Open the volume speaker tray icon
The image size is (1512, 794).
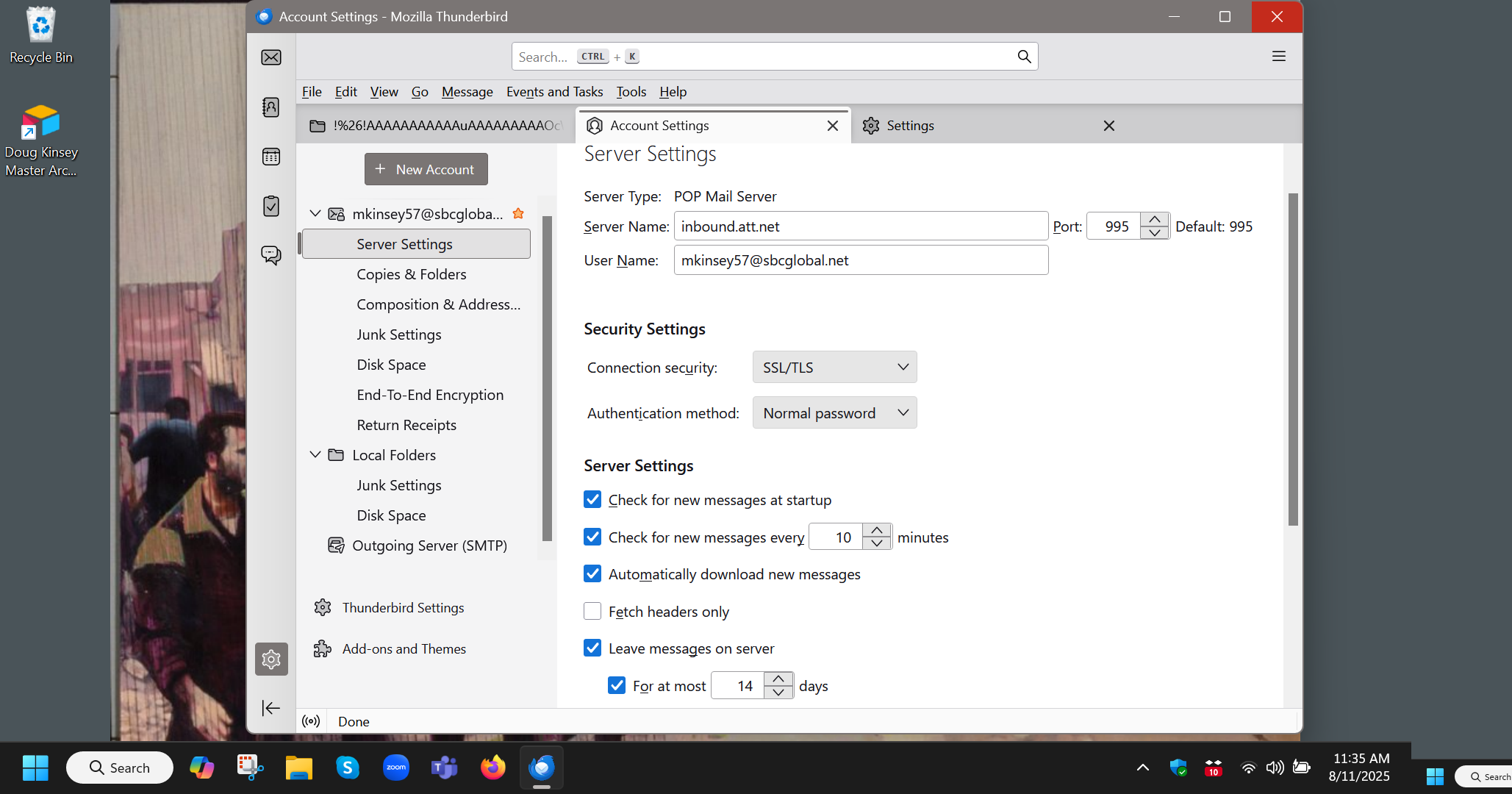click(1275, 768)
